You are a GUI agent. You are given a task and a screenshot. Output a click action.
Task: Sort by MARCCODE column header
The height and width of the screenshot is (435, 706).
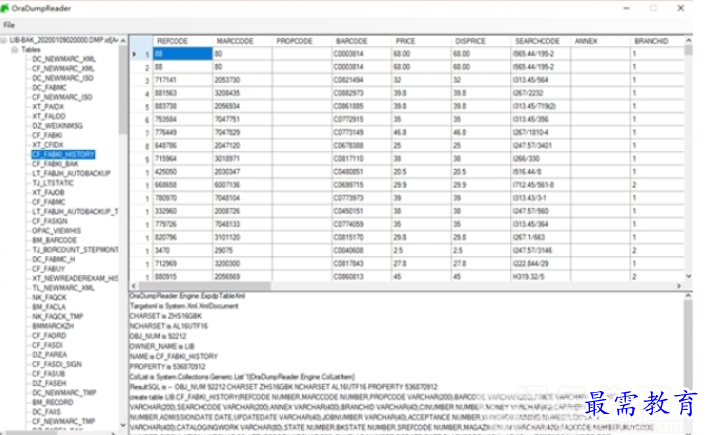[x=242, y=41]
